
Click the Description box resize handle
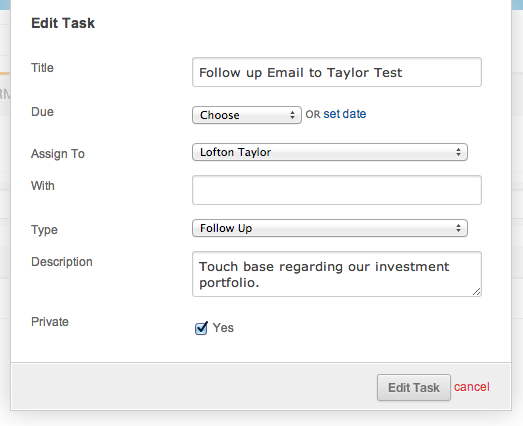coord(477,292)
